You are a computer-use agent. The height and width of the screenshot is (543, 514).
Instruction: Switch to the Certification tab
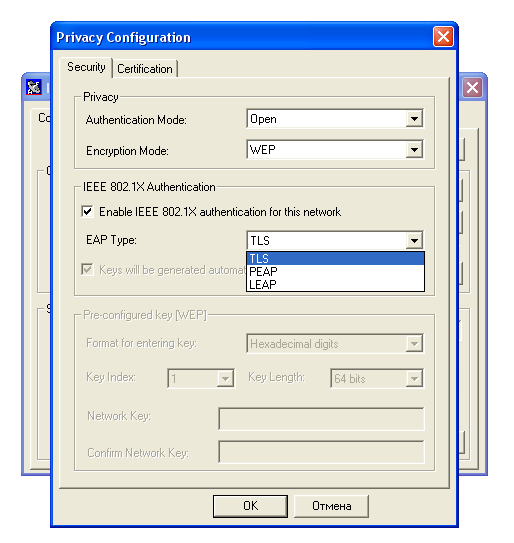pyautogui.click(x=145, y=69)
